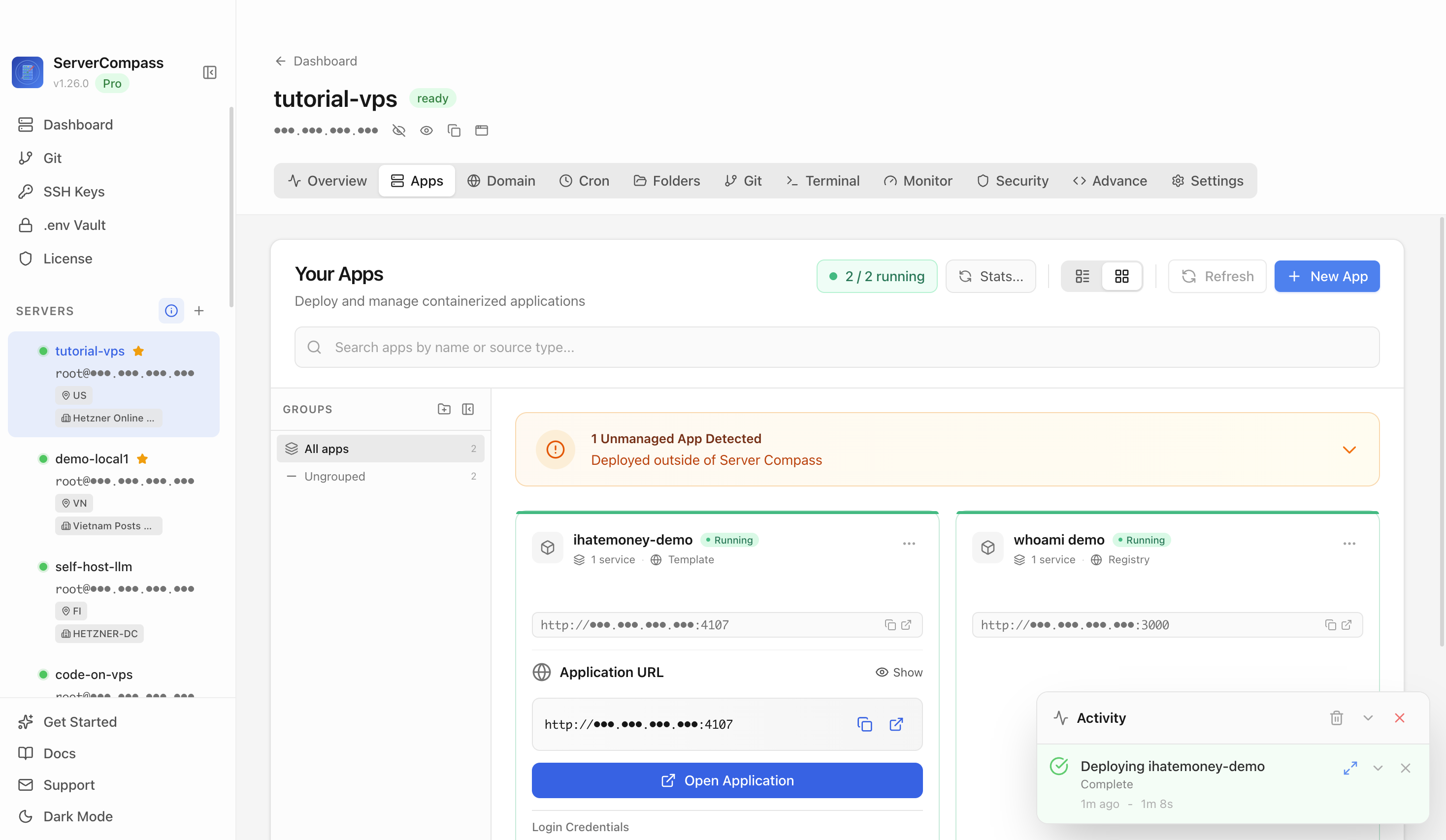Open the License page

(115, 259)
